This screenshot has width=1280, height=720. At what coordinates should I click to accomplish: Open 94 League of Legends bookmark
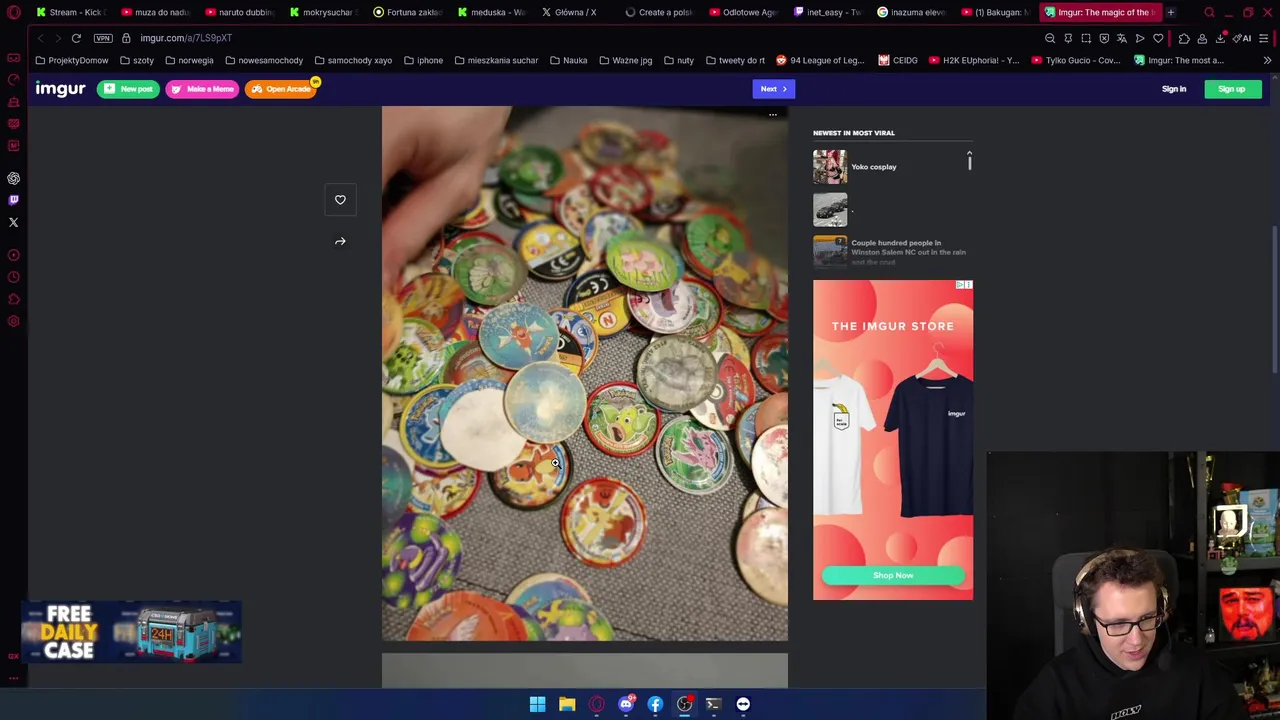[x=820, y=60]
